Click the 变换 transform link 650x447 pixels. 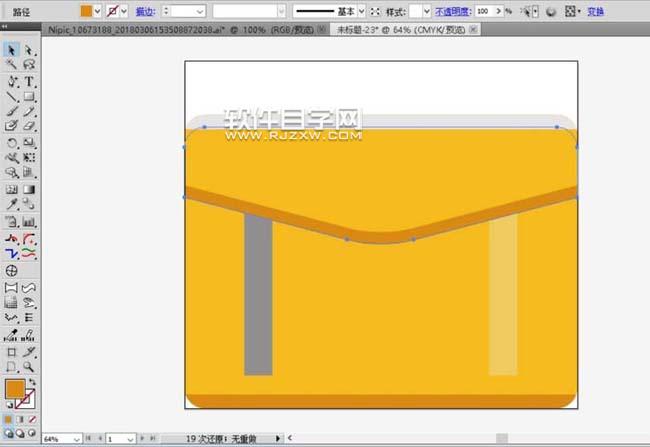click(x=596, y=12)
